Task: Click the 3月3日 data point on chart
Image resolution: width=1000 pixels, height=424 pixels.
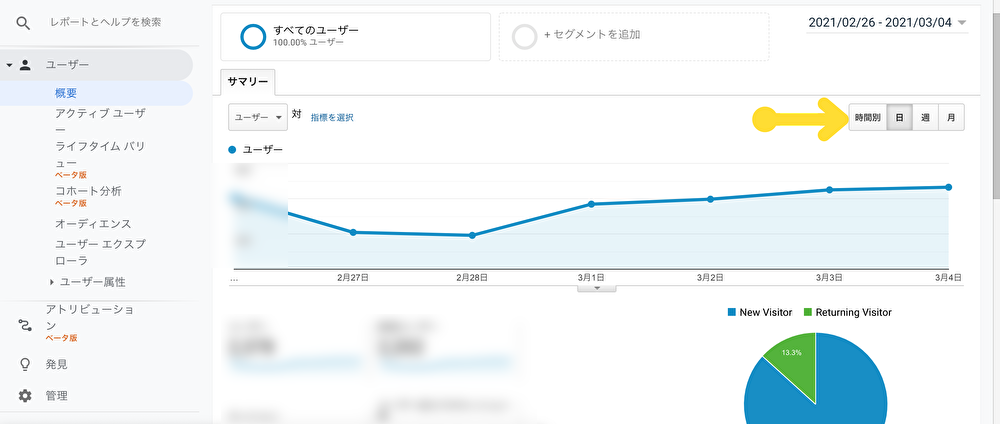Action: (x=830, y=190)
